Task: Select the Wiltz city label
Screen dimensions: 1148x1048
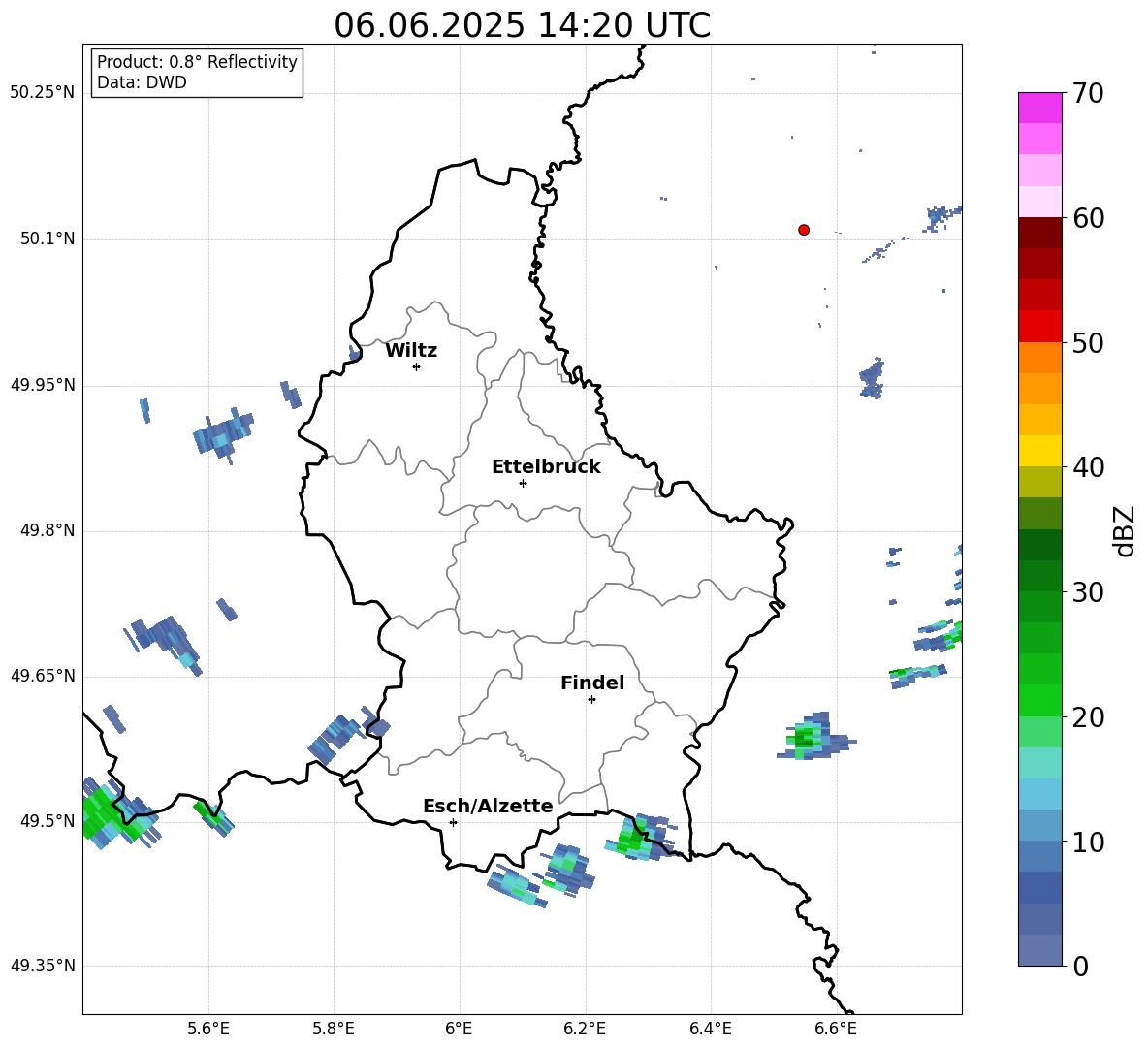Action: pos(411,351)
